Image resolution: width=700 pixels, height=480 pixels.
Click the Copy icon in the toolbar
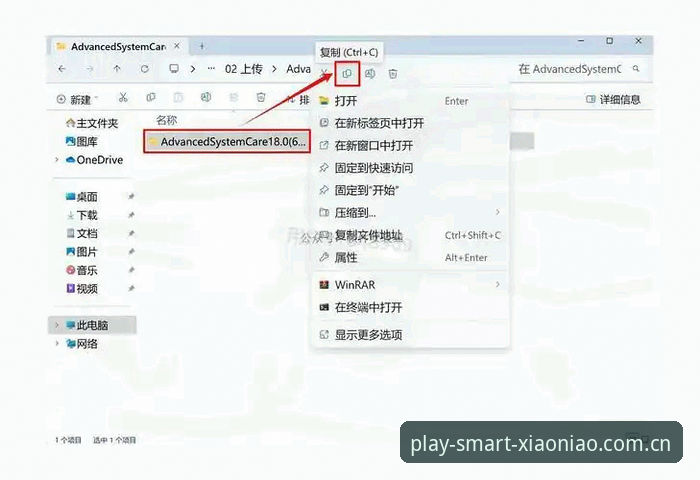pos(151,97)
